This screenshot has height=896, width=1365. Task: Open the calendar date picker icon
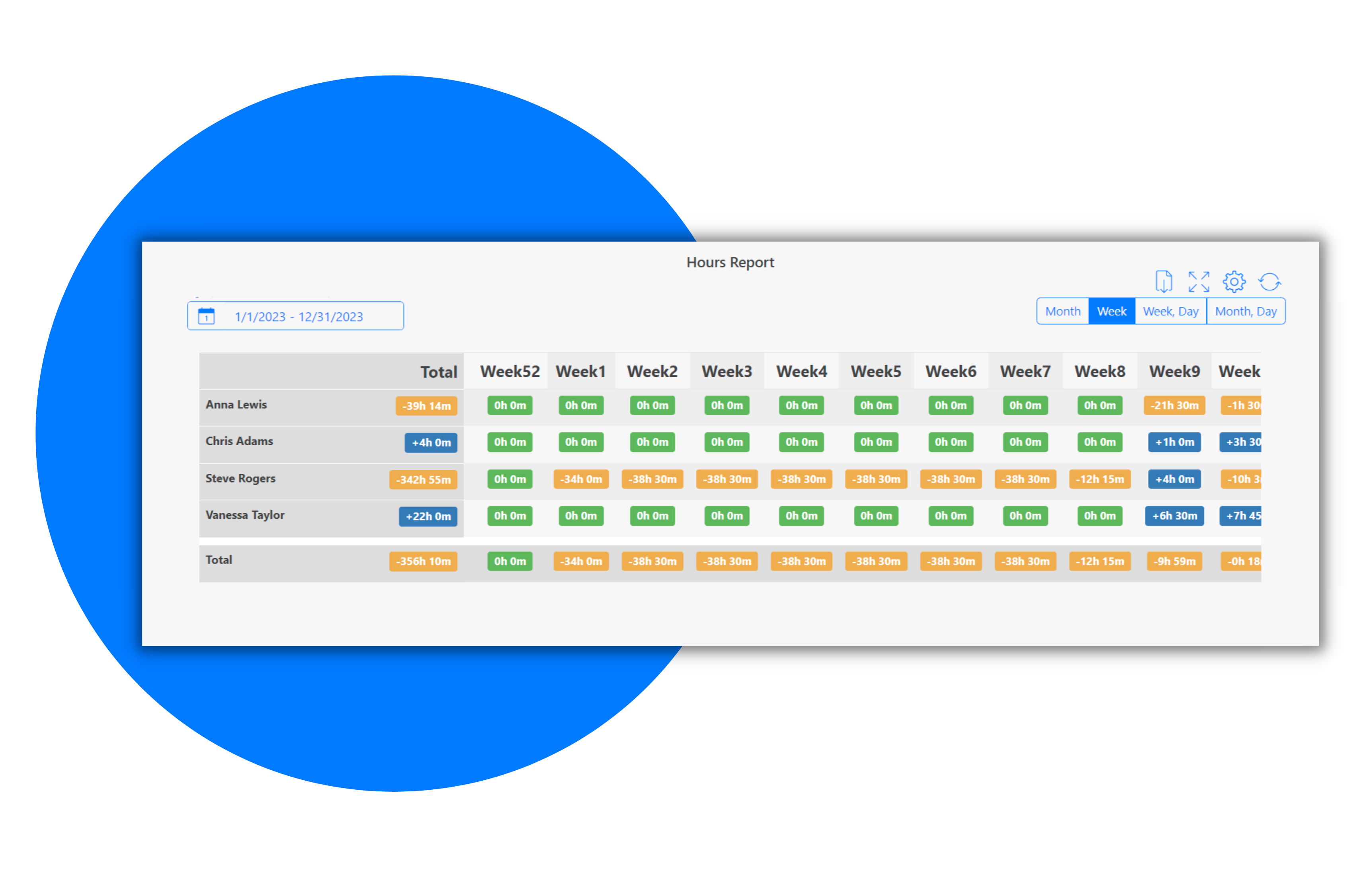point(207,315)
